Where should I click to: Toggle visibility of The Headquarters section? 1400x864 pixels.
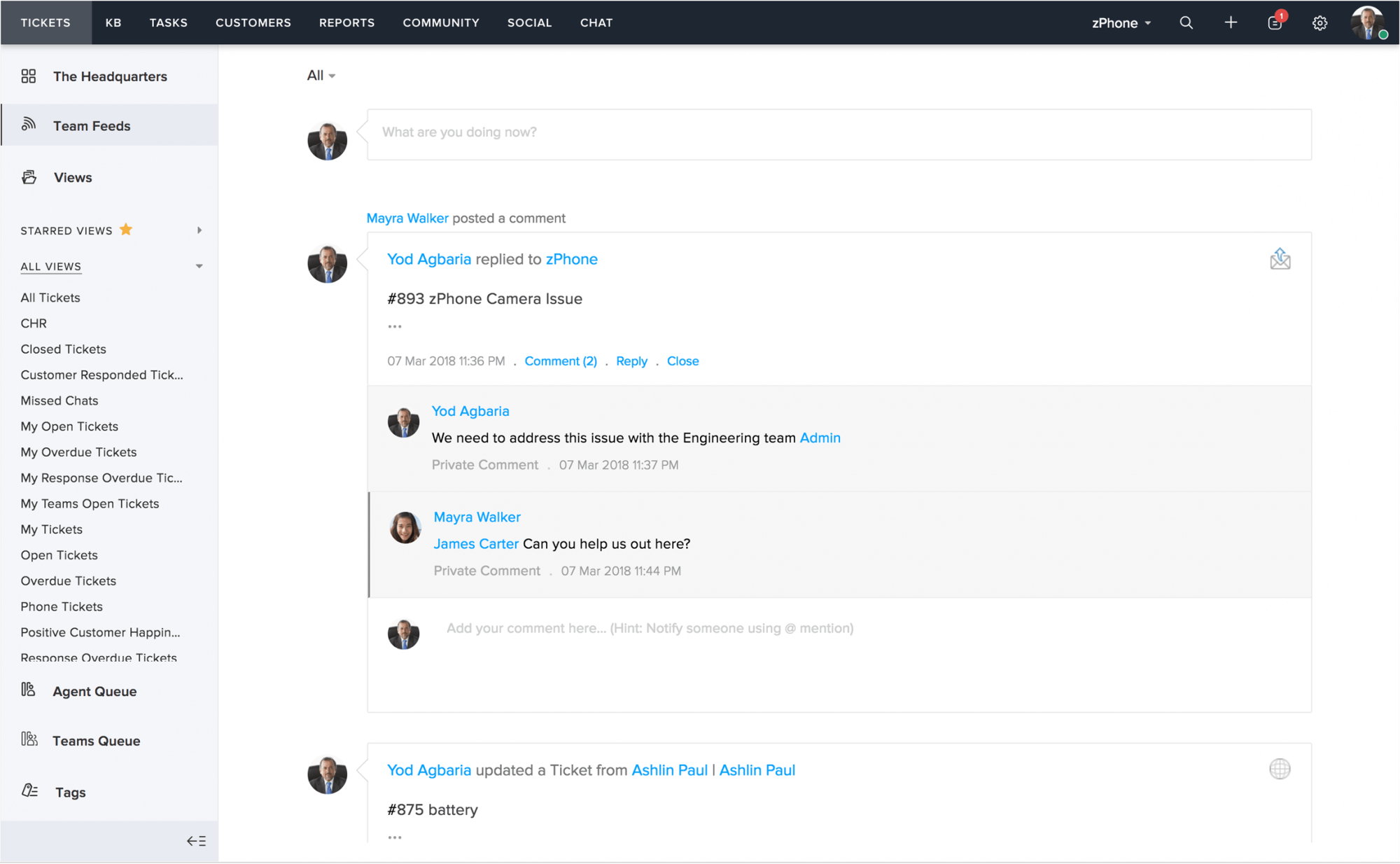[109, 77]
